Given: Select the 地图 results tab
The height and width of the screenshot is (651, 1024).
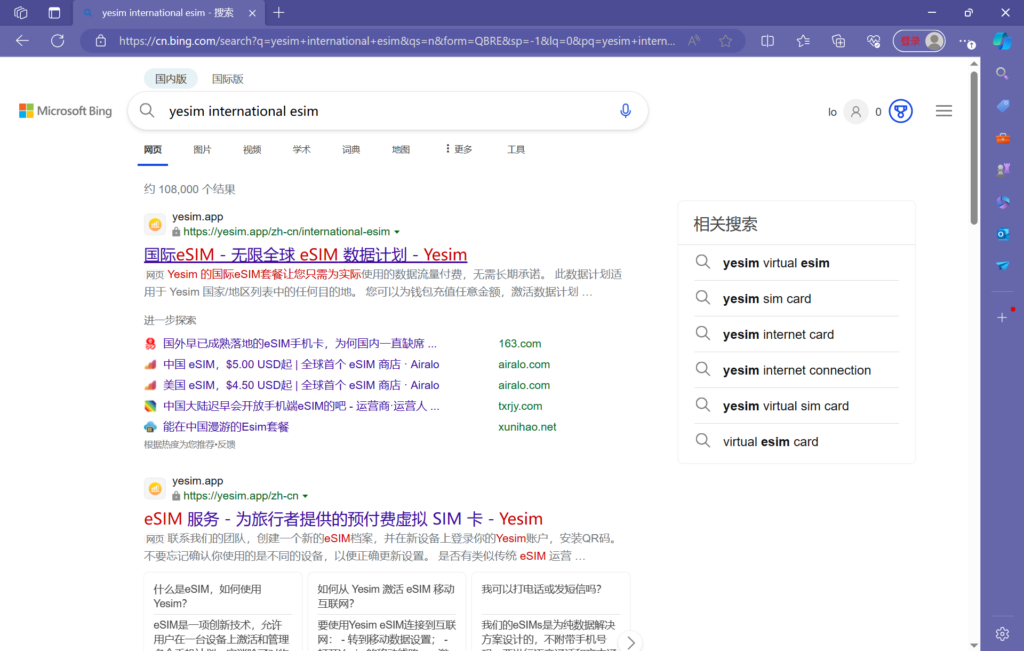Looking at the screenshot, I should [x=401, y=150].
